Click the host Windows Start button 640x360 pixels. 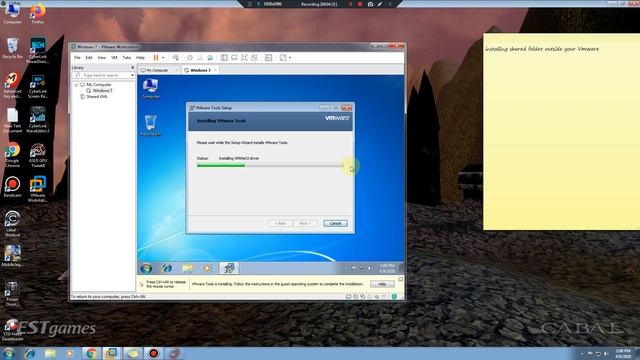[9, 353]
